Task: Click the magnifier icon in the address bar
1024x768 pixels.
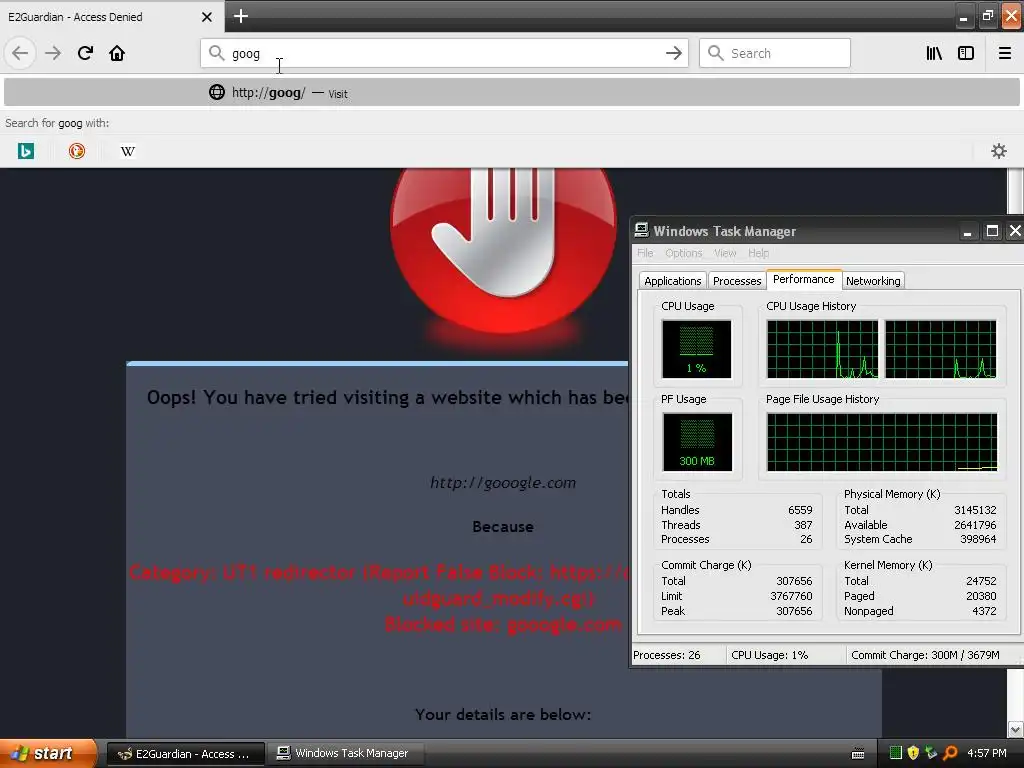Action: [216, 53]
